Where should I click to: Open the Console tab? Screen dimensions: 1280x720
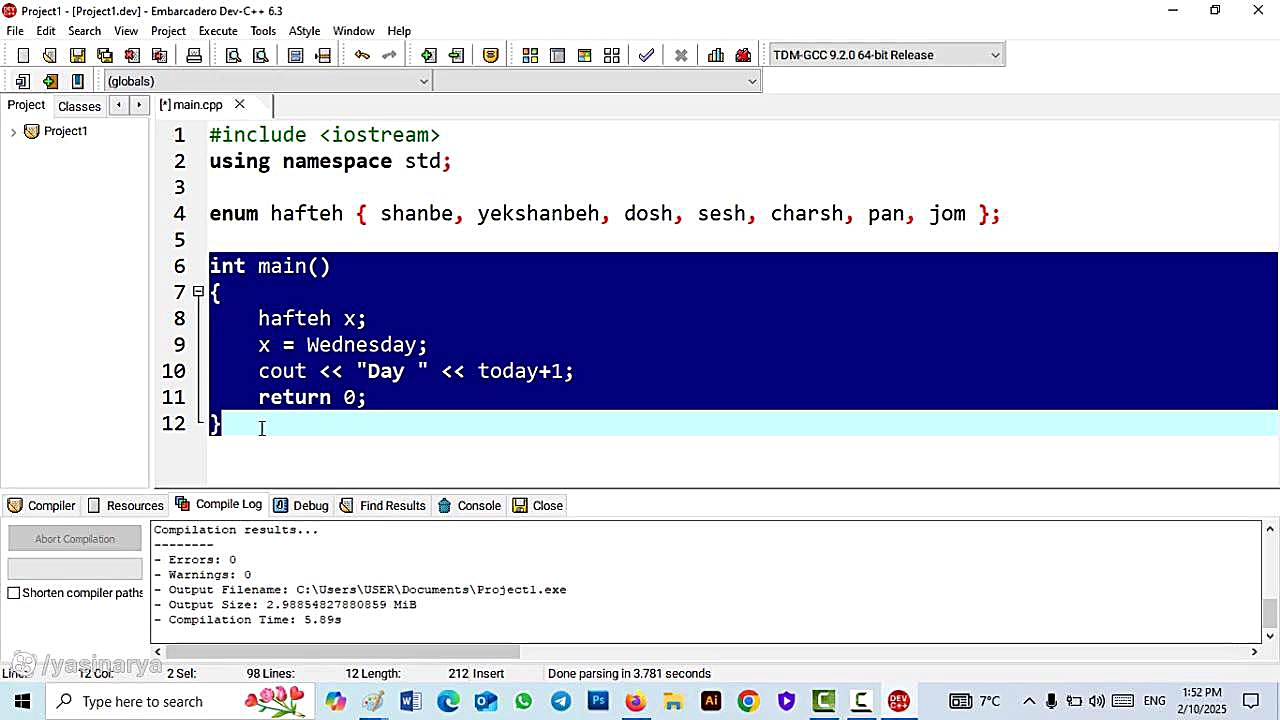coord(469,506)
